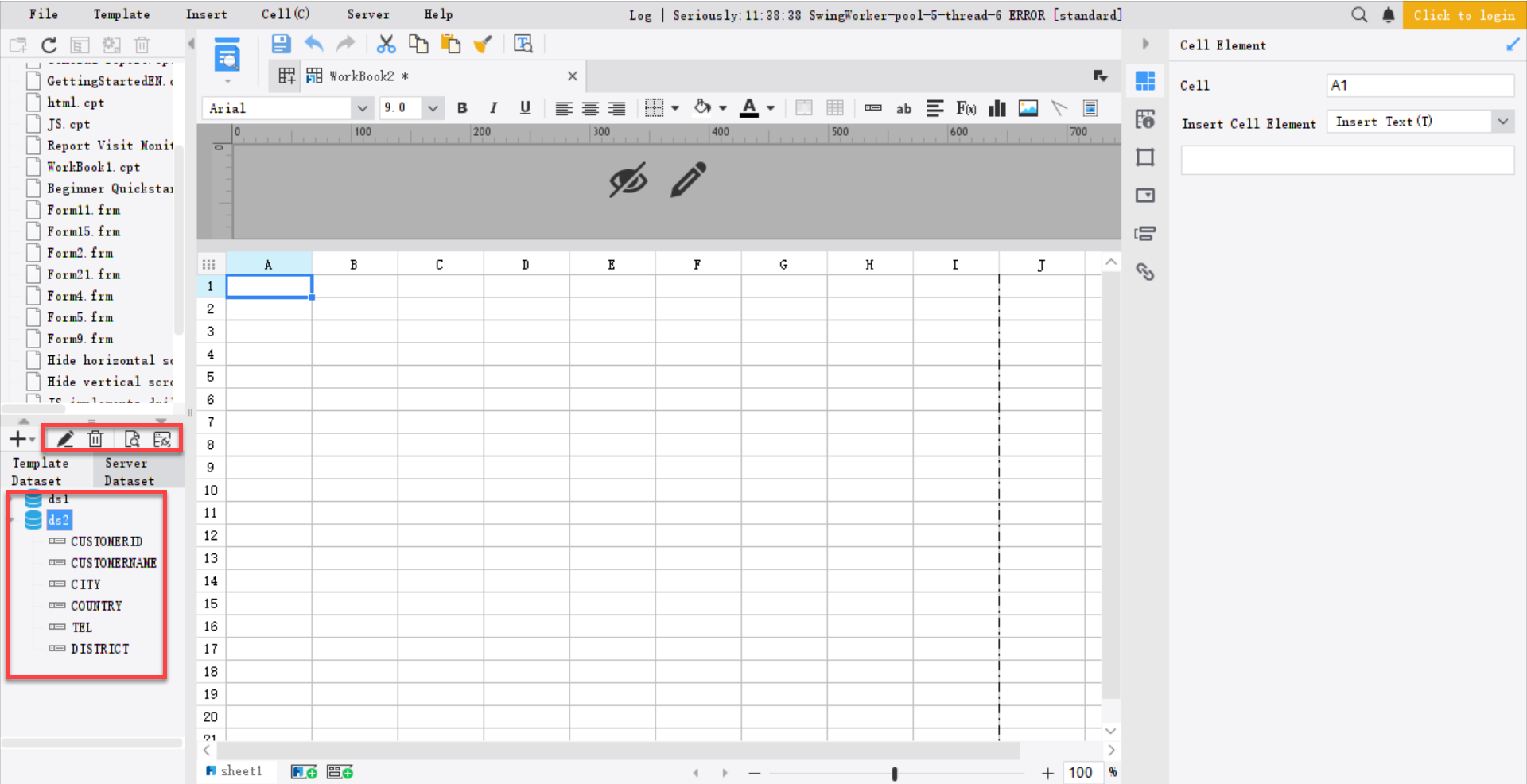Insert a formula via the F(x) icon
Image resolution: width=1527 pixels, height=784 pixels.
(x=966, y=107)
